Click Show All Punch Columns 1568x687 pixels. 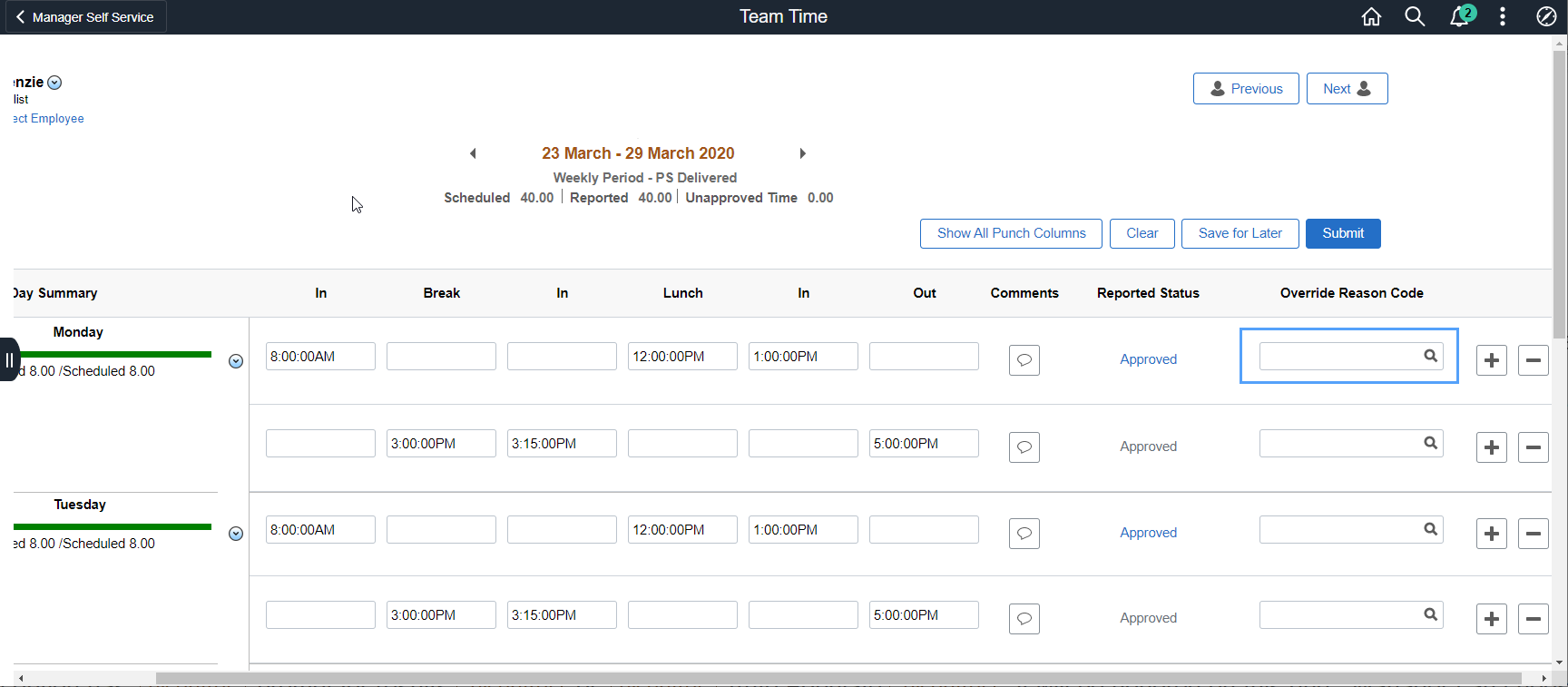click(x=1011, y=233)
